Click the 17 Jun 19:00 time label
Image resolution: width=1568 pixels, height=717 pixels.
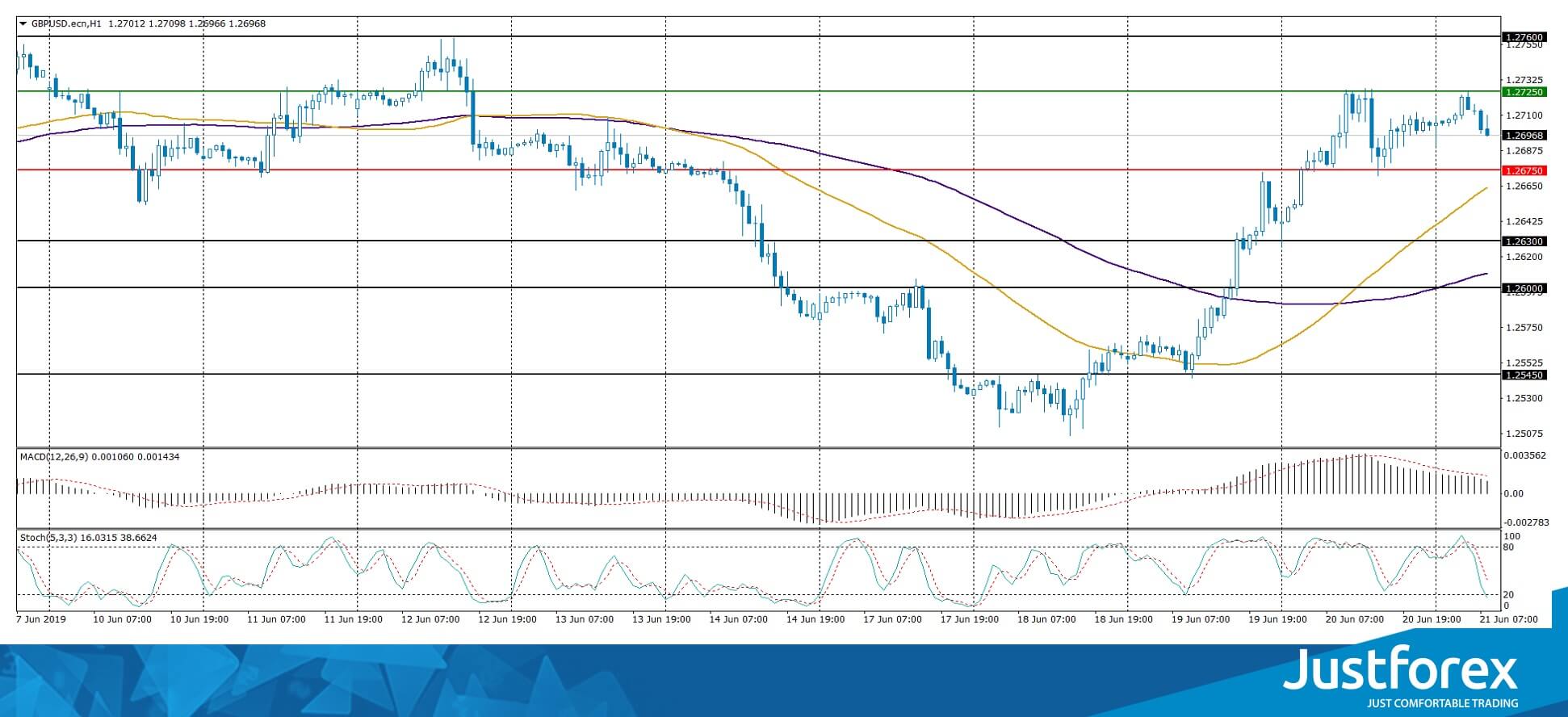[970, 619]
